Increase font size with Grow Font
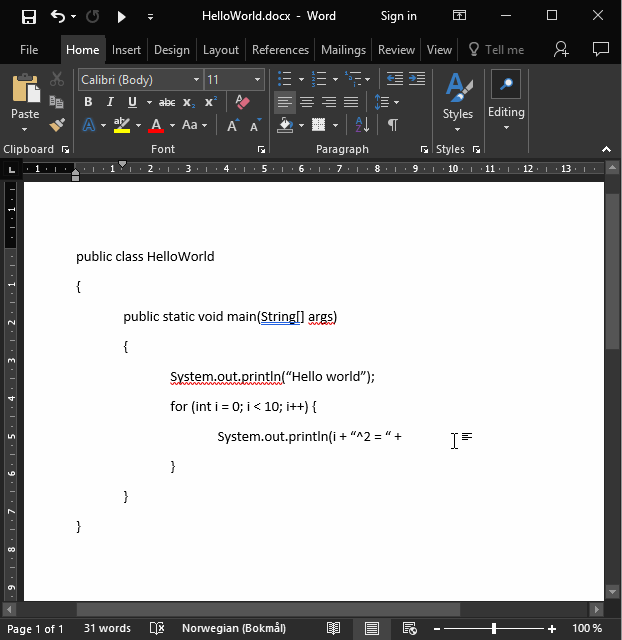Image resolution: width=622 pixels, height=640 pixels. [x=233, y=125]
